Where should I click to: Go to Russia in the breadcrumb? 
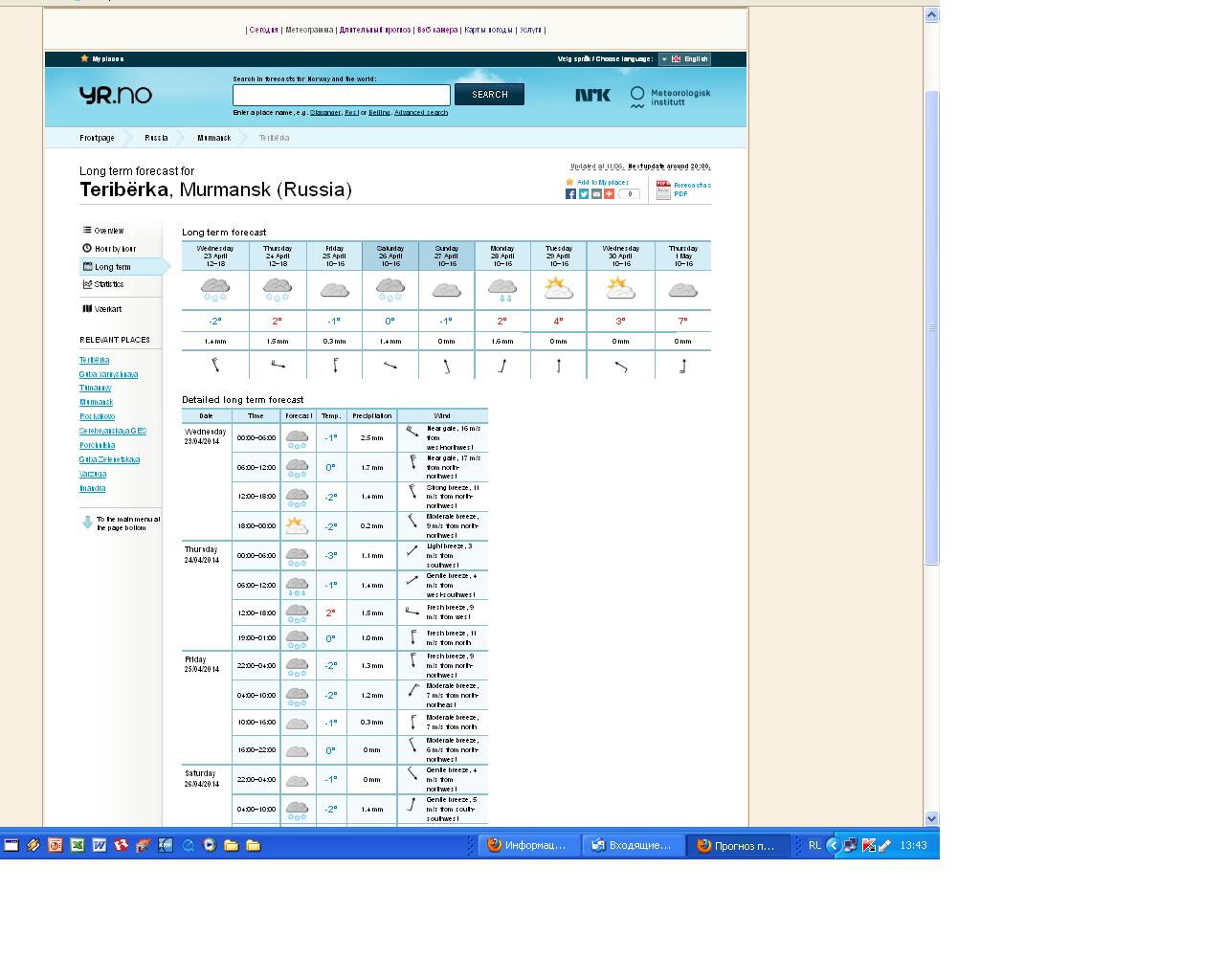[x=156, y=138]
